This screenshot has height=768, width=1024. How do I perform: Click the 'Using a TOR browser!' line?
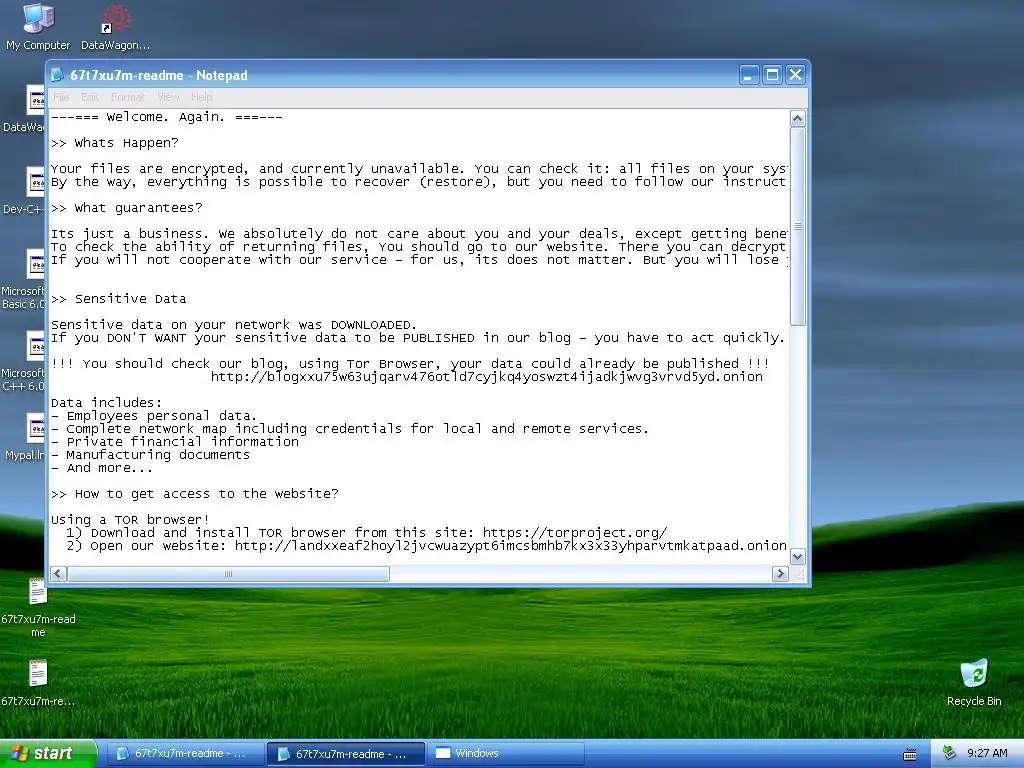point(131,520)
